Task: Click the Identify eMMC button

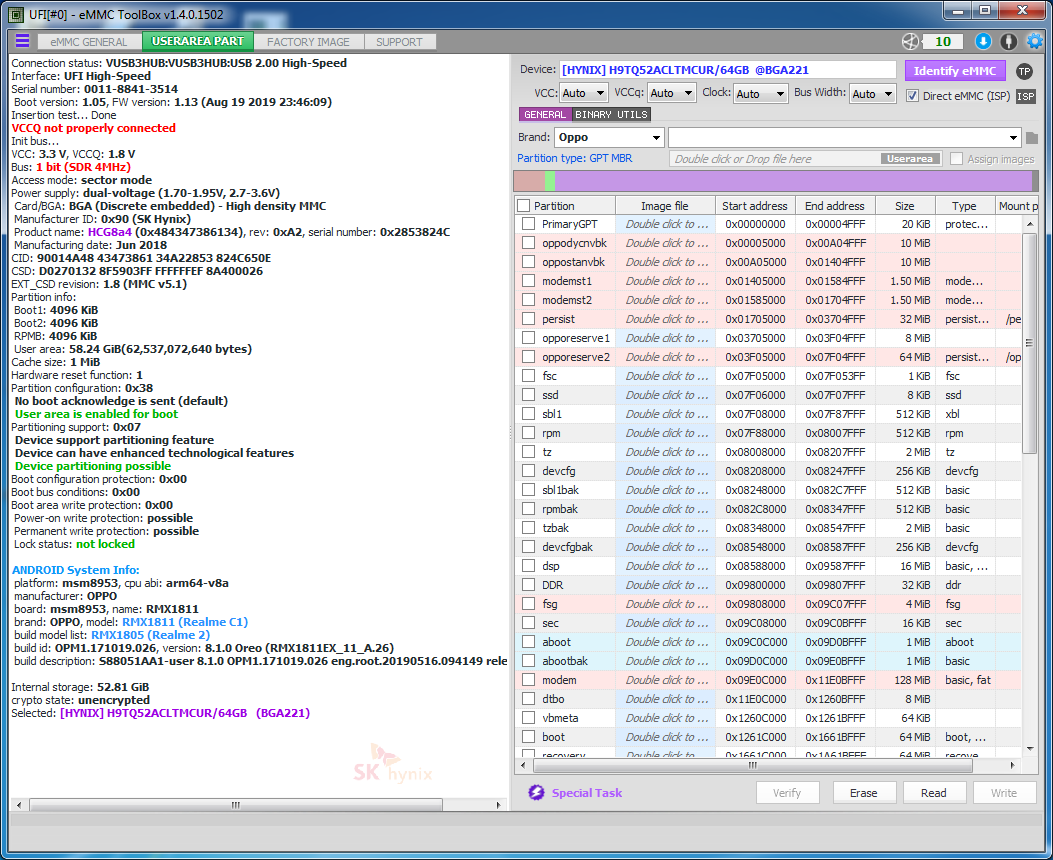Action: (x=955, y=70)
